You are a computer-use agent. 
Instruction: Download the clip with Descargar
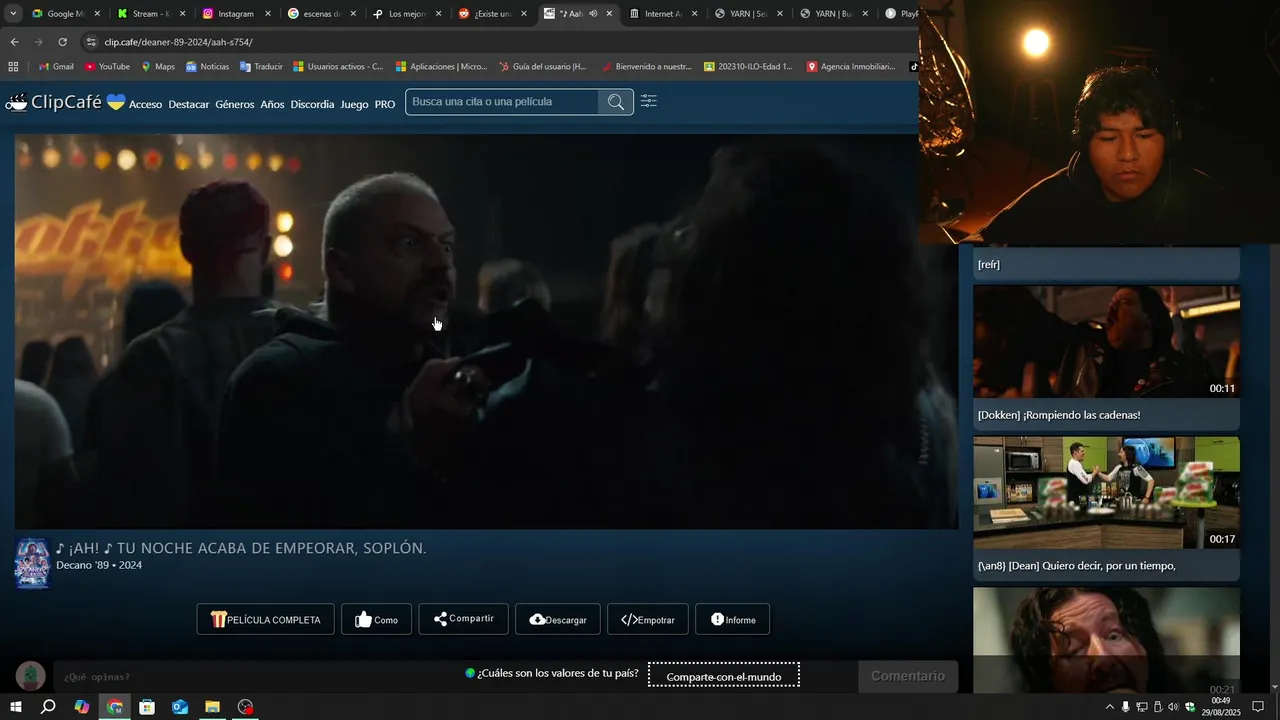pyautogui.click(x=558, y=619)
